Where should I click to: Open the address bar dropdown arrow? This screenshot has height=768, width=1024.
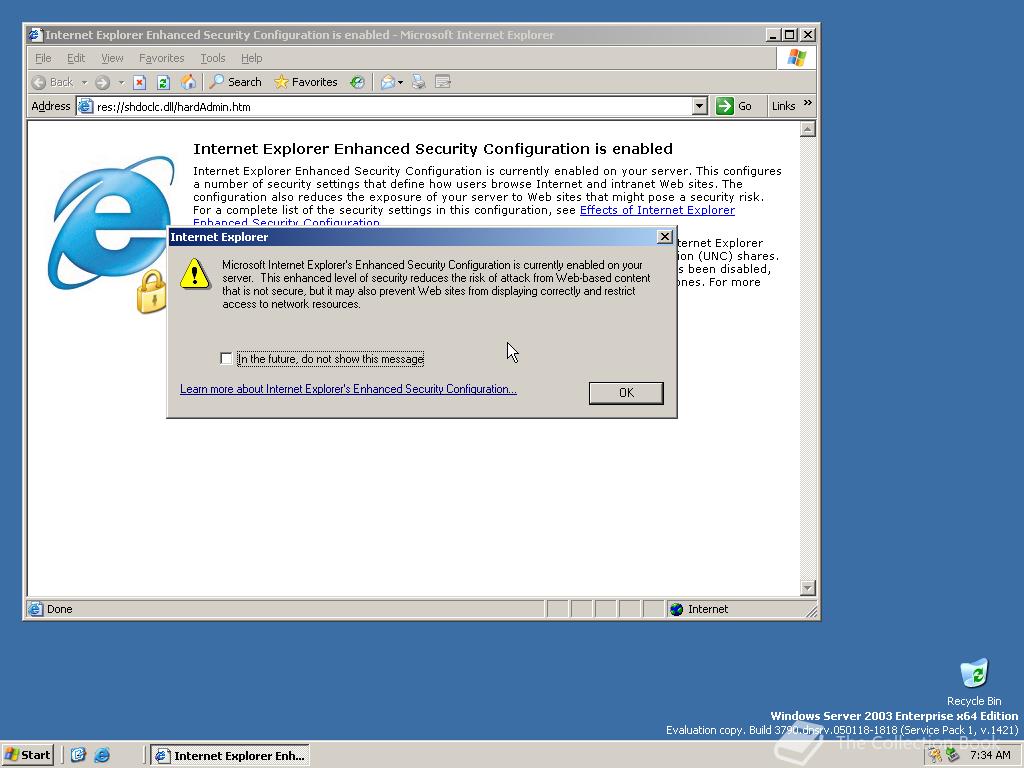(x=699, y=106)
